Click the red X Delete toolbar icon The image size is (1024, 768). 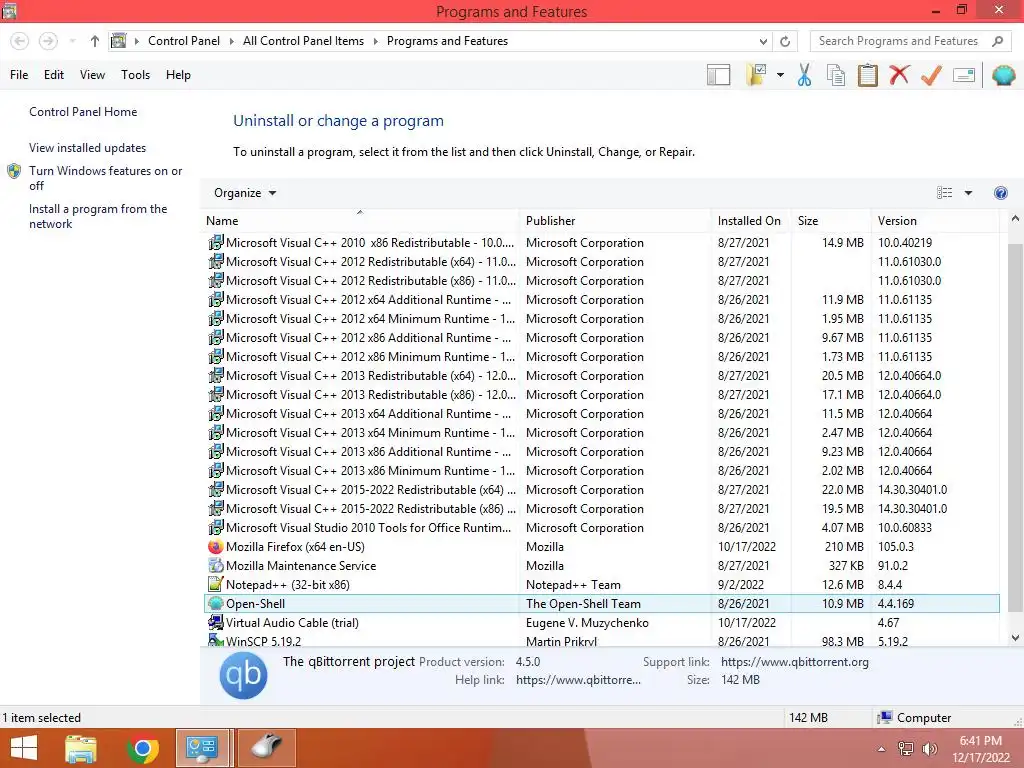(899, 75)
